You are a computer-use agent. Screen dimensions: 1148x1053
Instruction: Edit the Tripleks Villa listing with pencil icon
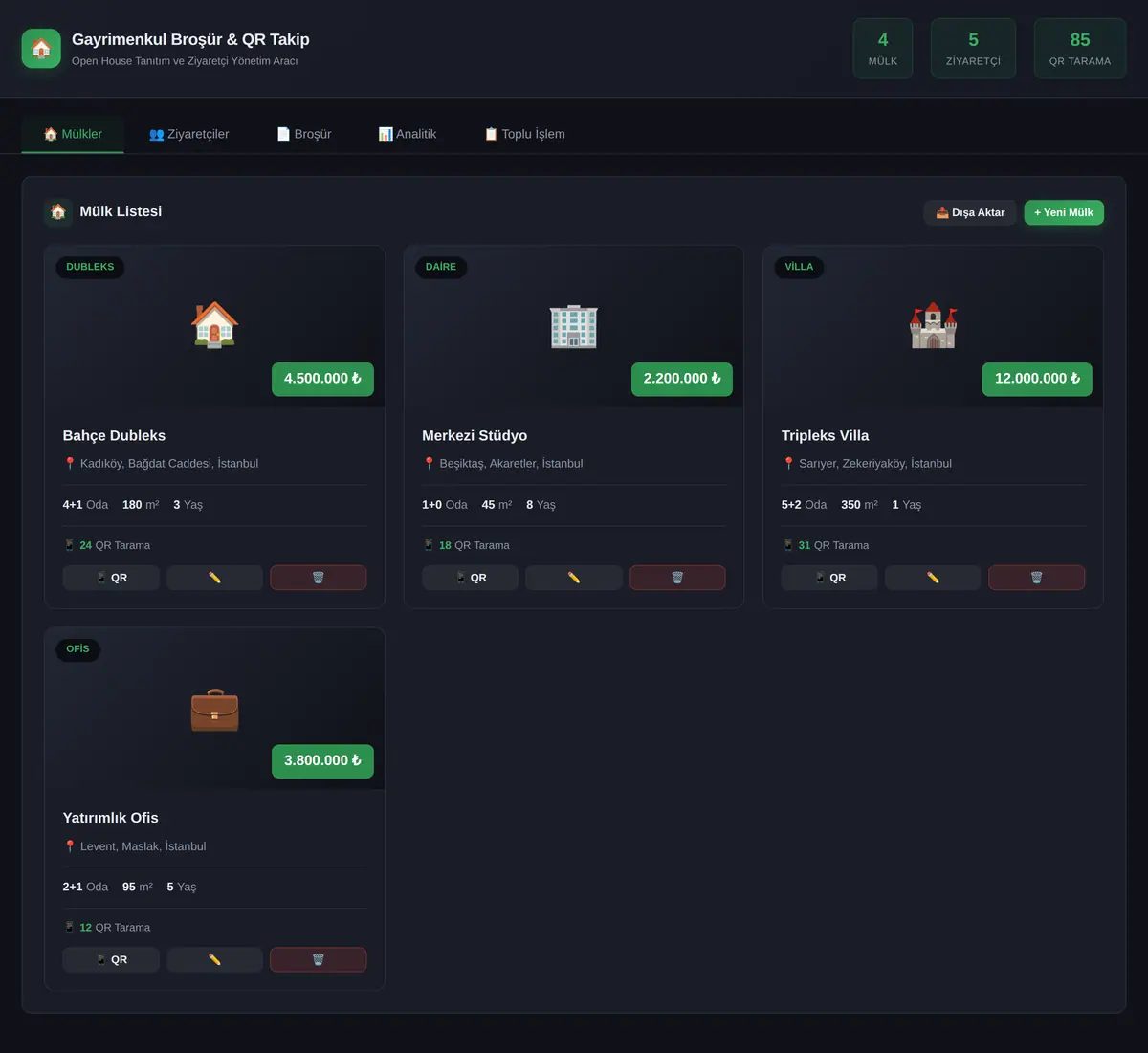click(933, 578)
